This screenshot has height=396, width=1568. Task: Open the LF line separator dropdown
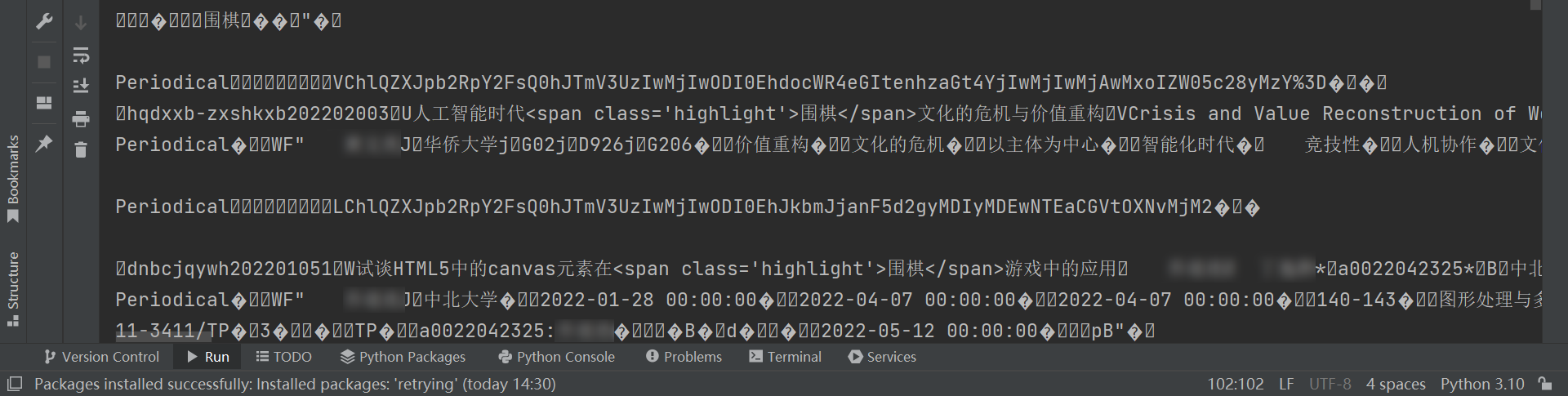coord(1286,384)
